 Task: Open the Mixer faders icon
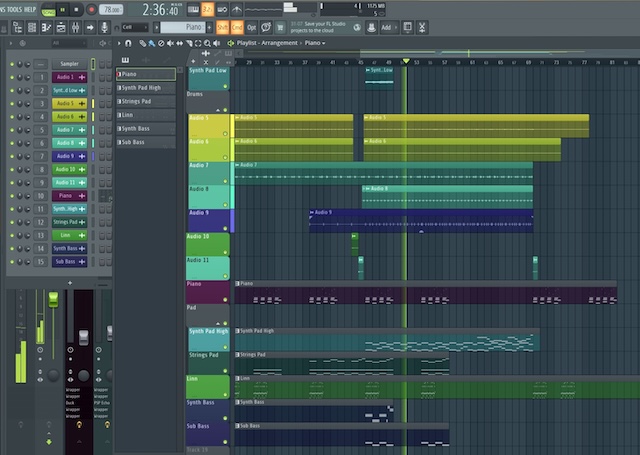76,27
